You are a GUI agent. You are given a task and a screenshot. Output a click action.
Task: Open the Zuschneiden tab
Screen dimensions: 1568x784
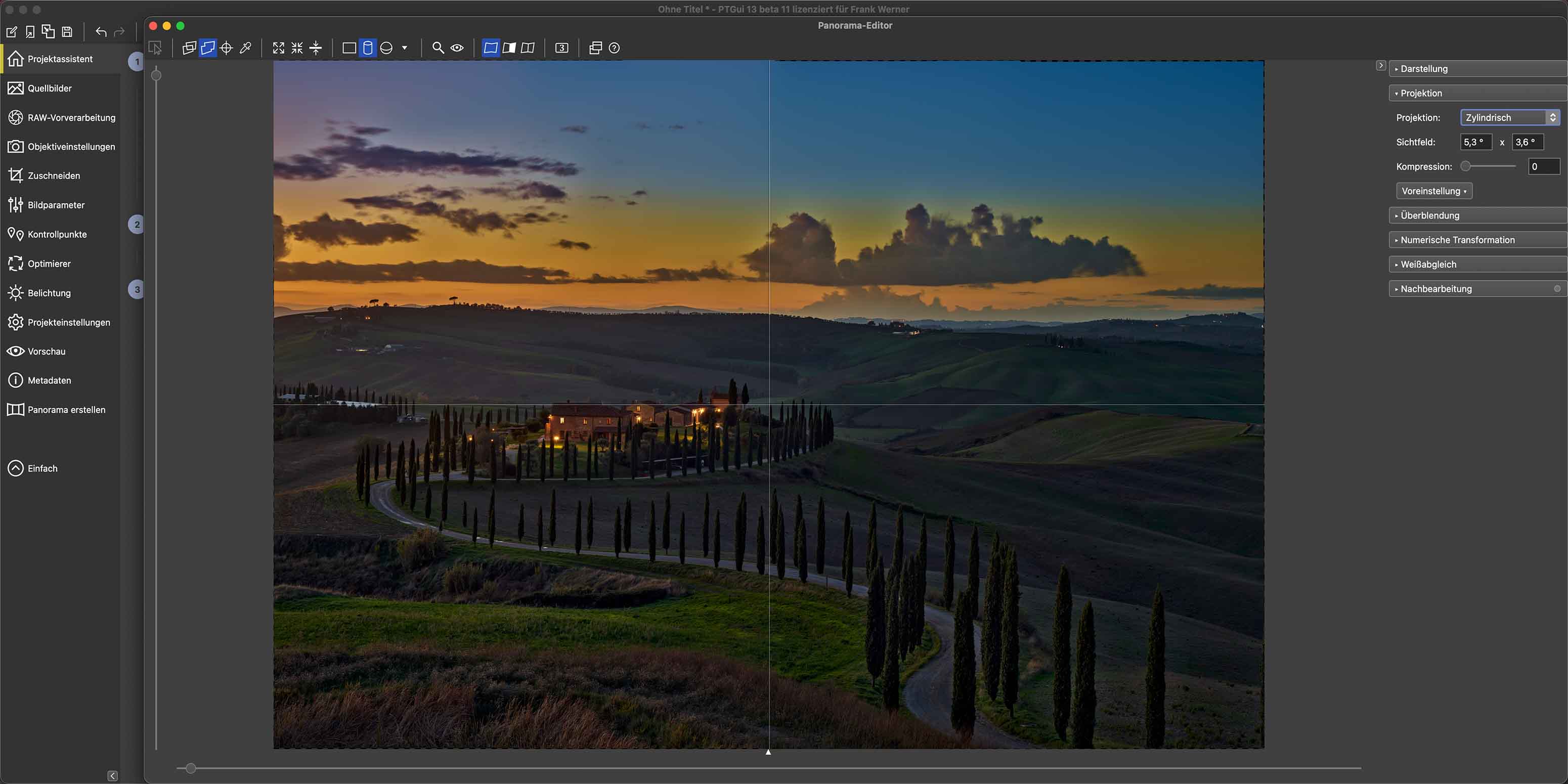(x=60, y=176)
